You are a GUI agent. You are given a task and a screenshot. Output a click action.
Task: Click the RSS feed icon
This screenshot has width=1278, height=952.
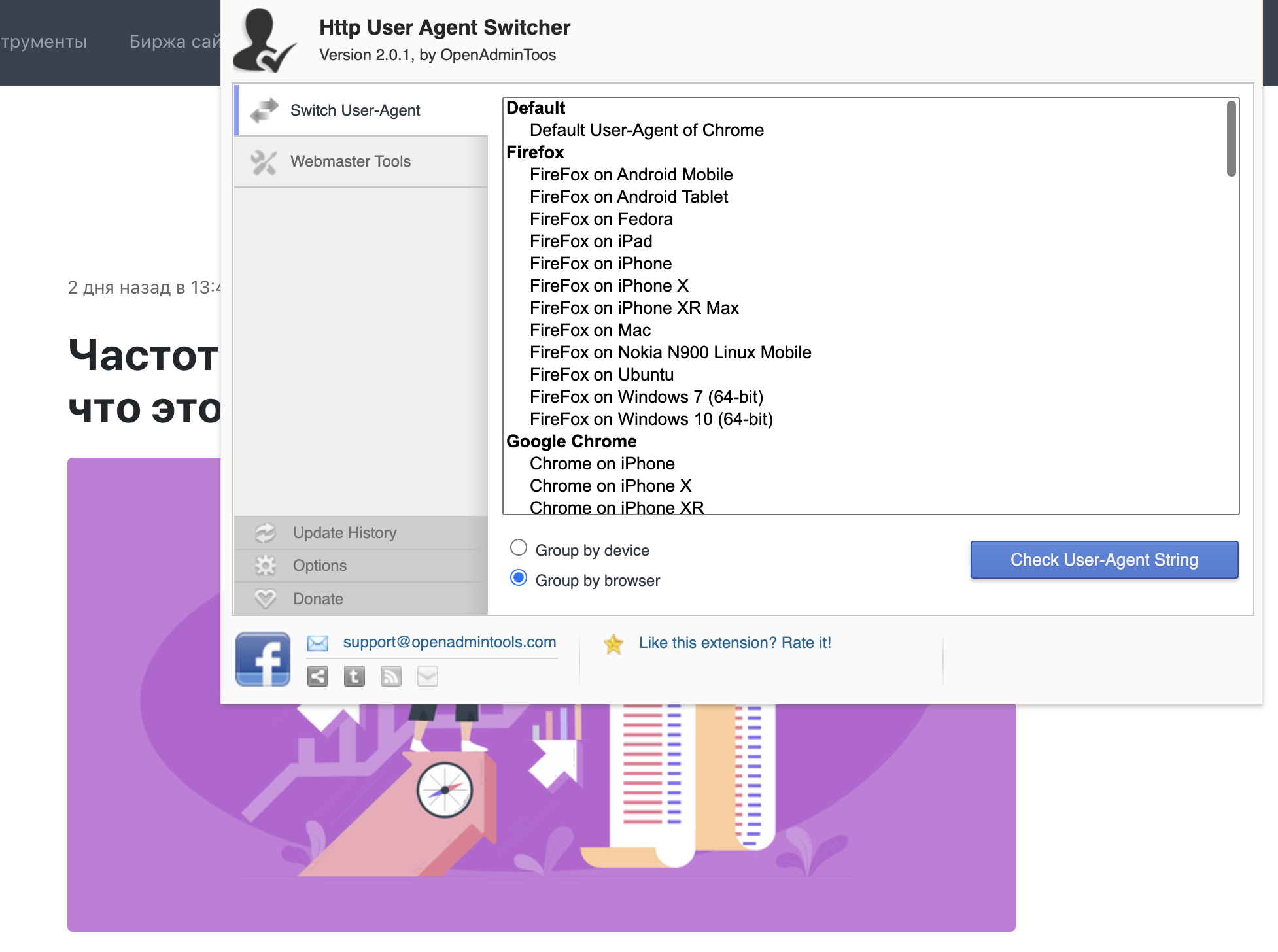(x=391, y=676)
